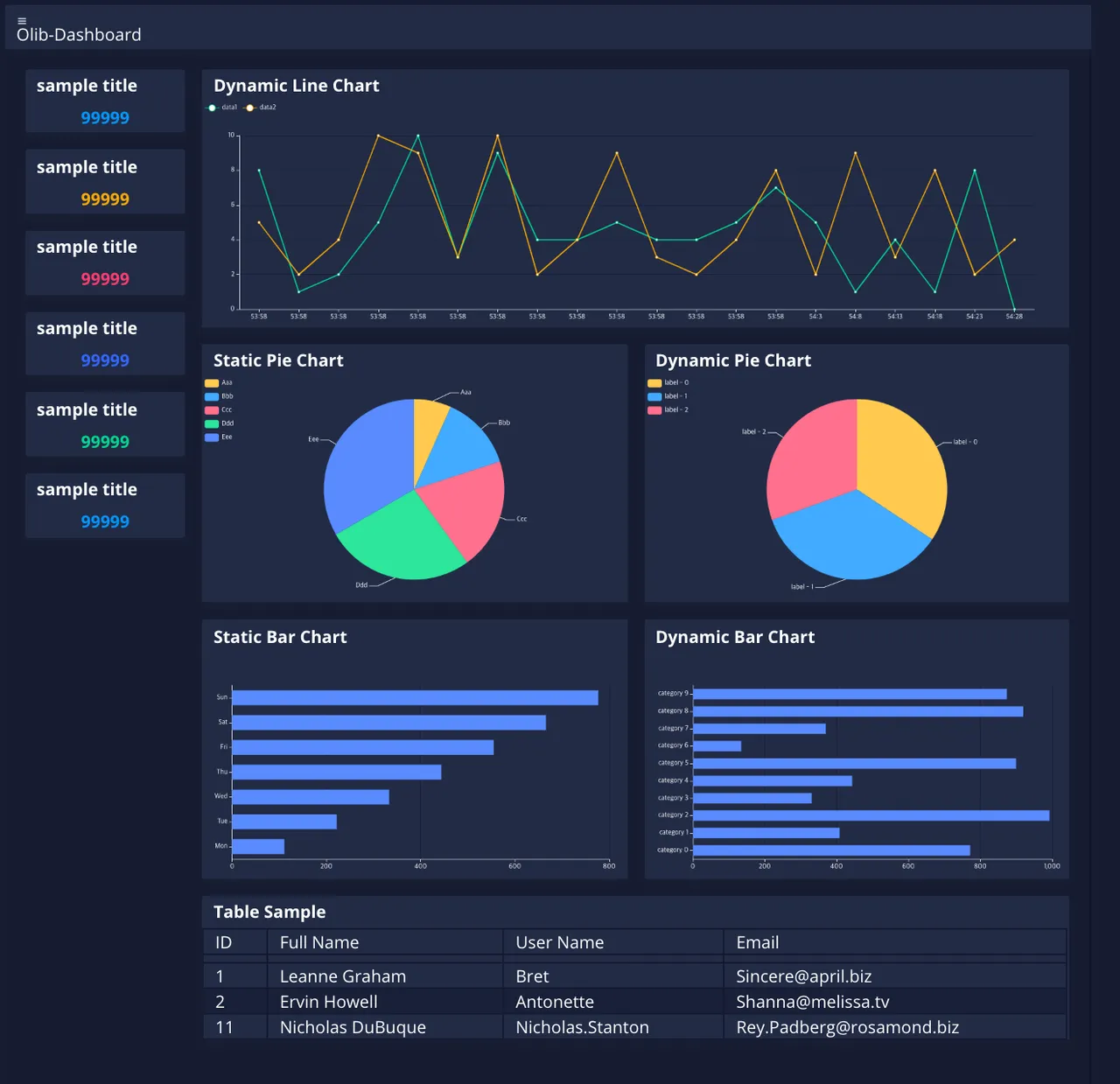
Task: Select the card showing green 99999
Action: pyautogui.click(x=105, y=425)
